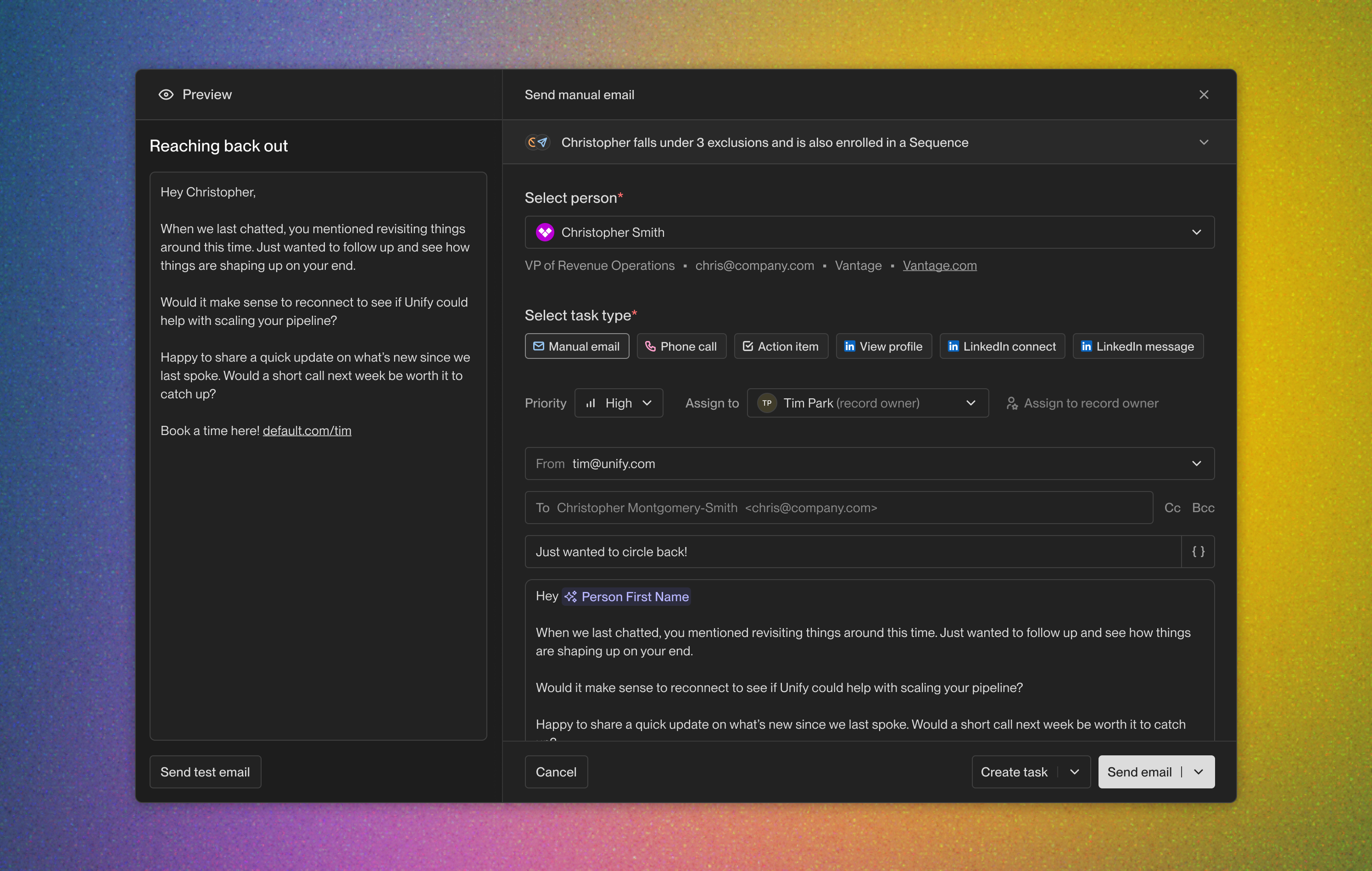The width and height of the screenshot is (1372, 871).
Task: Add Bcc recipients to the email
Action: 1203,508
